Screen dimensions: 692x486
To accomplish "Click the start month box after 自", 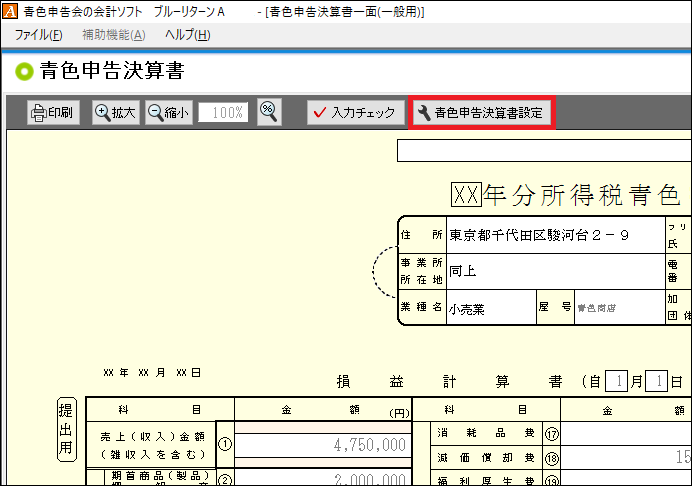I will 616,381.
